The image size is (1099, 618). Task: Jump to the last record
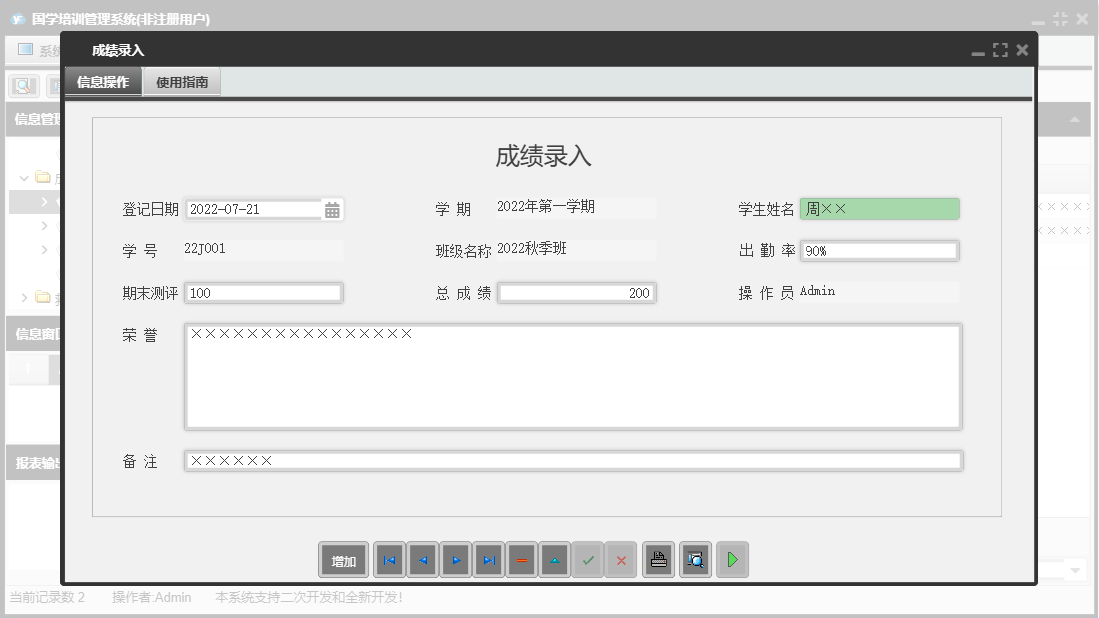pyautogui.click(x=489, y=560)
